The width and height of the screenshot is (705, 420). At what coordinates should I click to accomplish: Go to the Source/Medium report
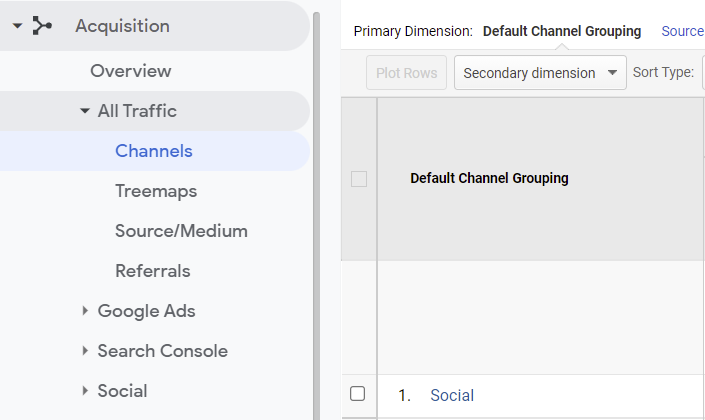pos(181,231)
